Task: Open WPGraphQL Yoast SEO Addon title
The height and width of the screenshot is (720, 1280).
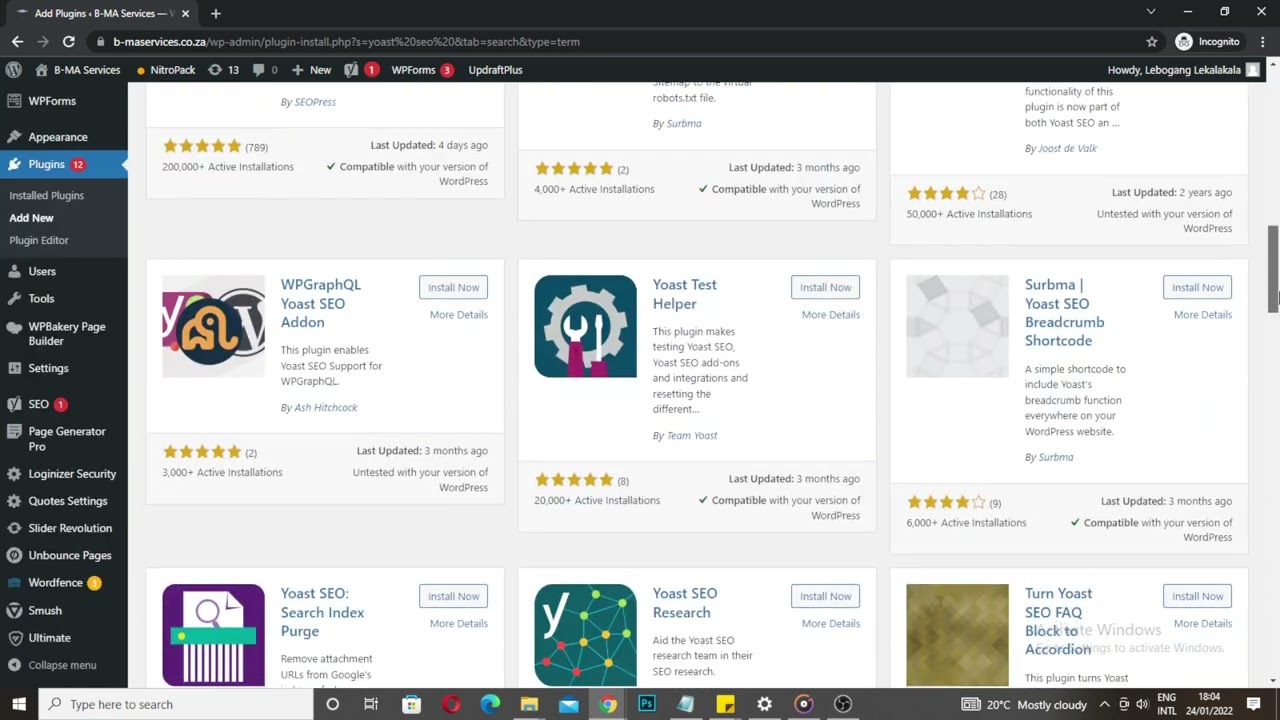Action: 320,303
